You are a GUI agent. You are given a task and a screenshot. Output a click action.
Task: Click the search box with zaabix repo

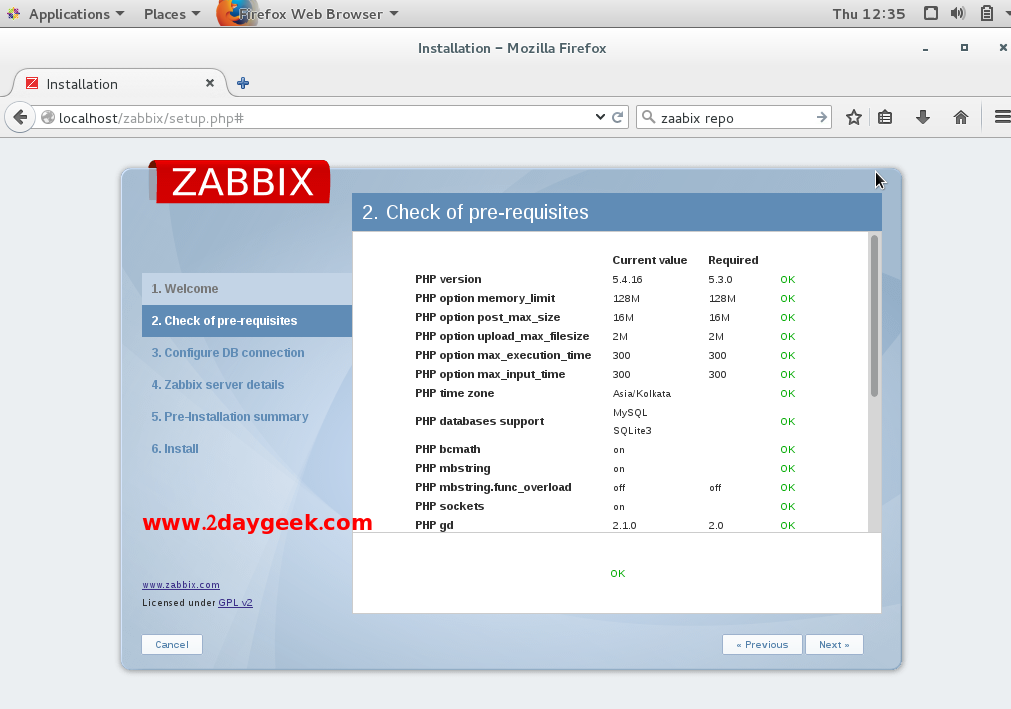click(735, 117)
